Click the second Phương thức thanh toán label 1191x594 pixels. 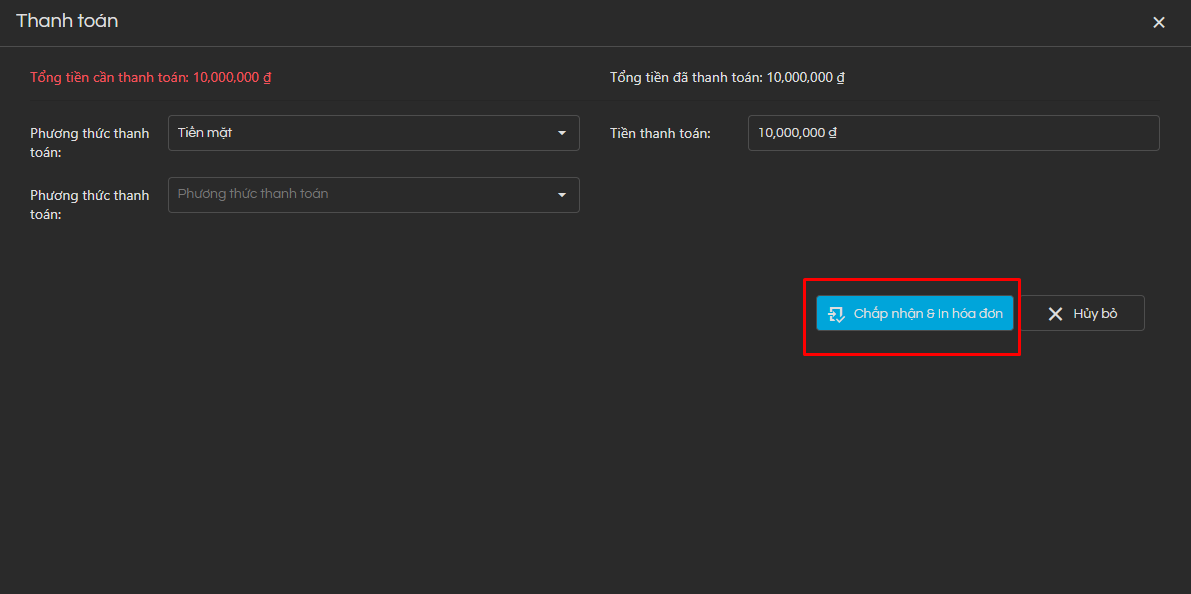pyautogui.click(x=89, y=204)
